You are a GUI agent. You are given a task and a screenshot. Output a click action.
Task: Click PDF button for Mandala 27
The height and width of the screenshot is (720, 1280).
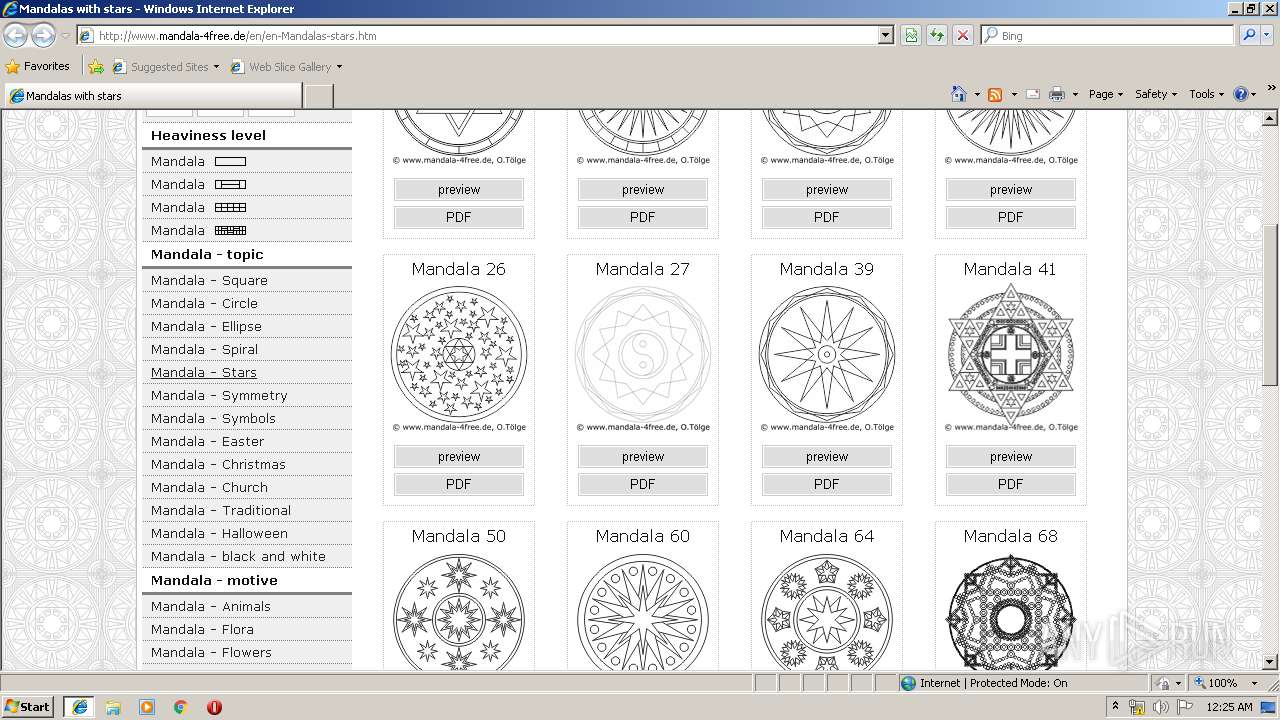coord(643,484)
